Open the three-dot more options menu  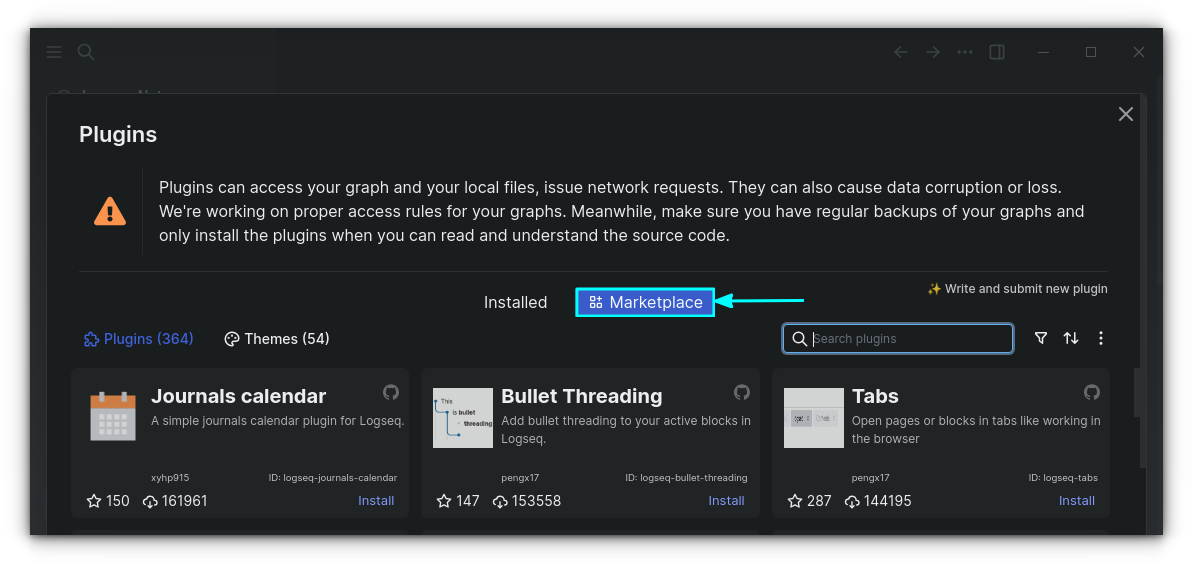[1101, 339]
